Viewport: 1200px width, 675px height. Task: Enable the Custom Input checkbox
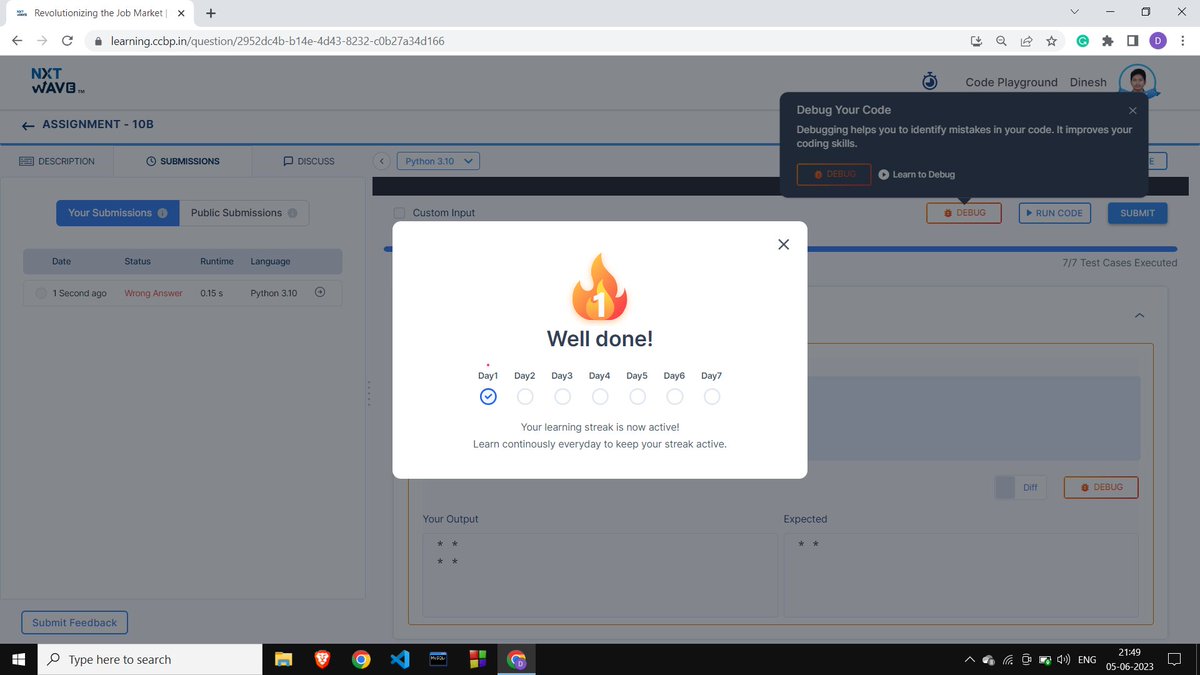(399, 213)
